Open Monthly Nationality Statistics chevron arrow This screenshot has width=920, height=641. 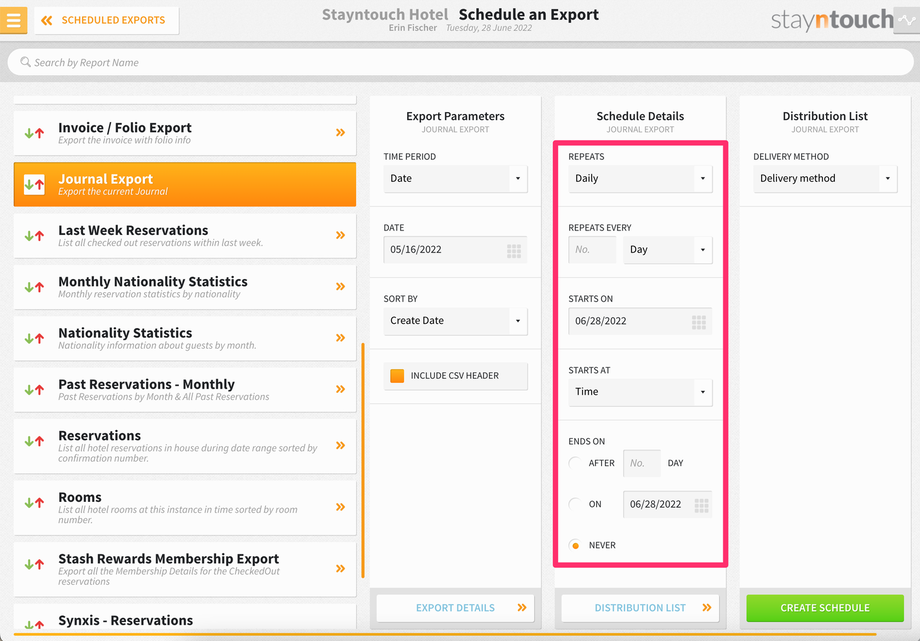[340, 286]
